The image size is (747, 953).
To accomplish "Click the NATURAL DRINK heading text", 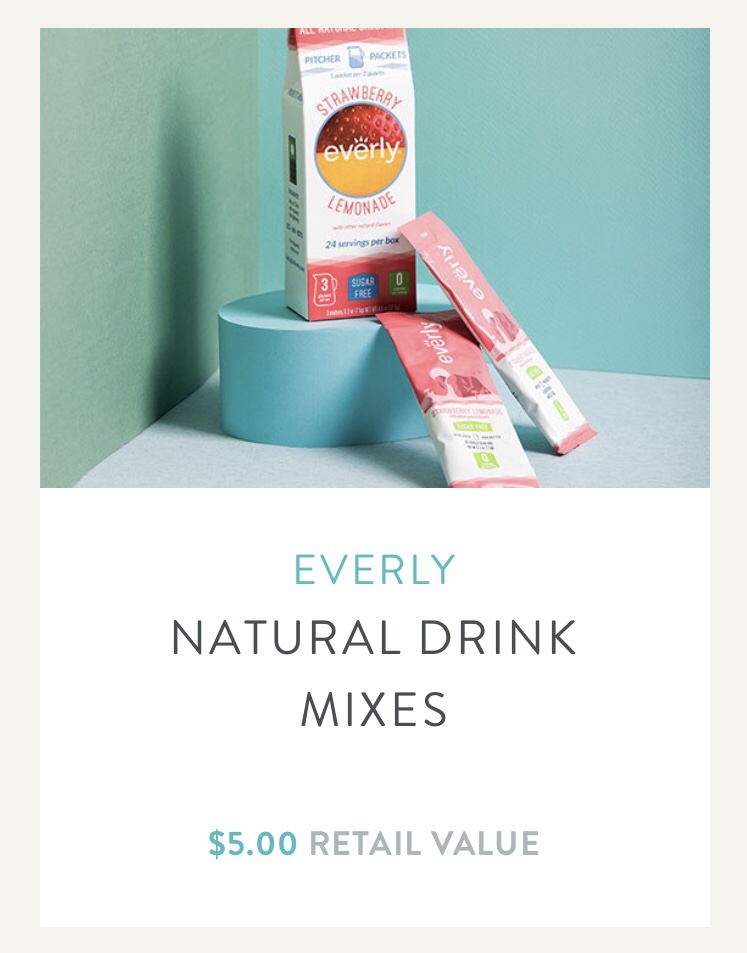I will coord(374,637).
